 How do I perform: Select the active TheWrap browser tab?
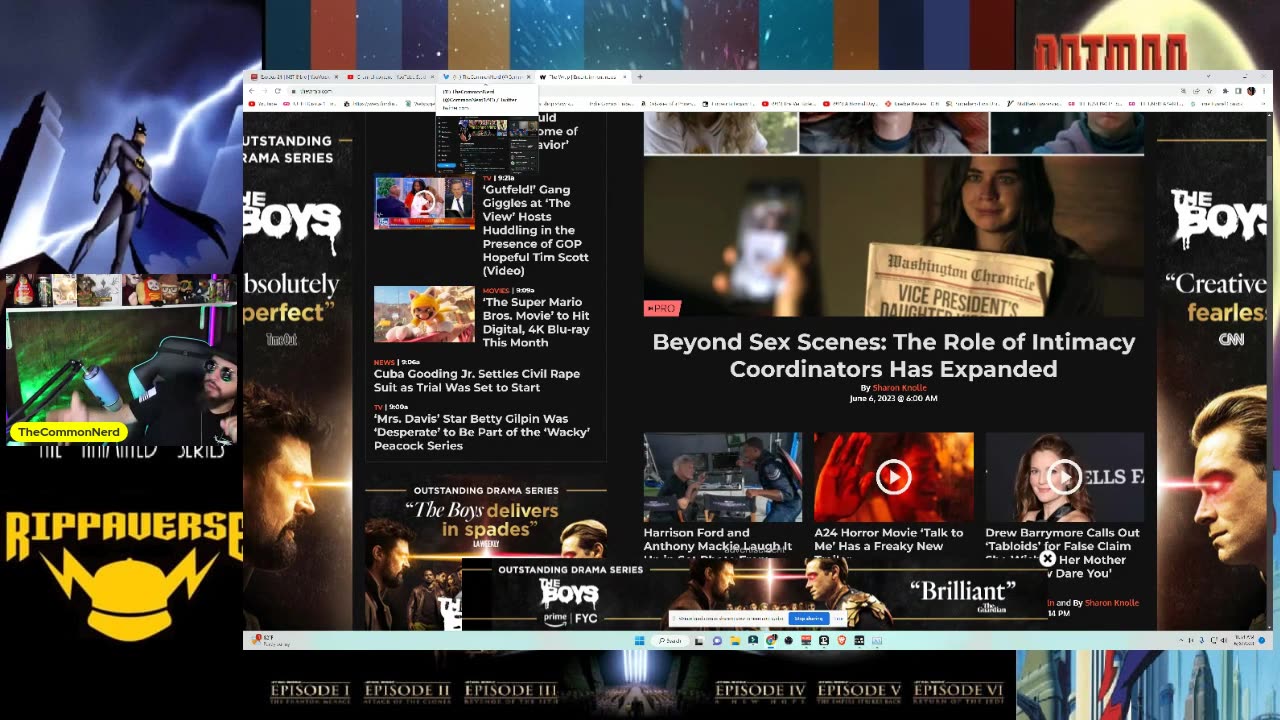click(x=583, y=76)
